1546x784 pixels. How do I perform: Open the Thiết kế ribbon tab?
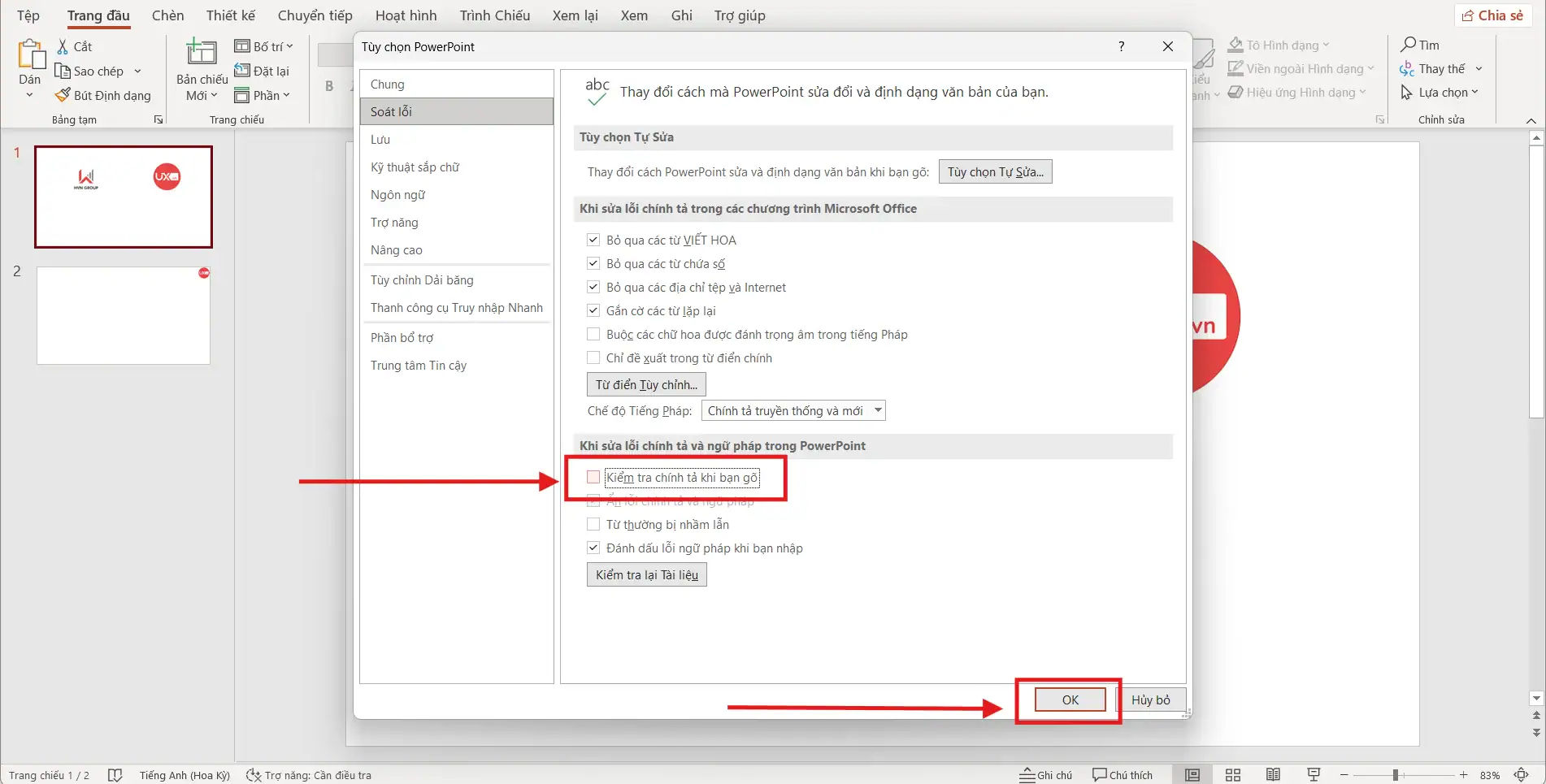[230, 15]
